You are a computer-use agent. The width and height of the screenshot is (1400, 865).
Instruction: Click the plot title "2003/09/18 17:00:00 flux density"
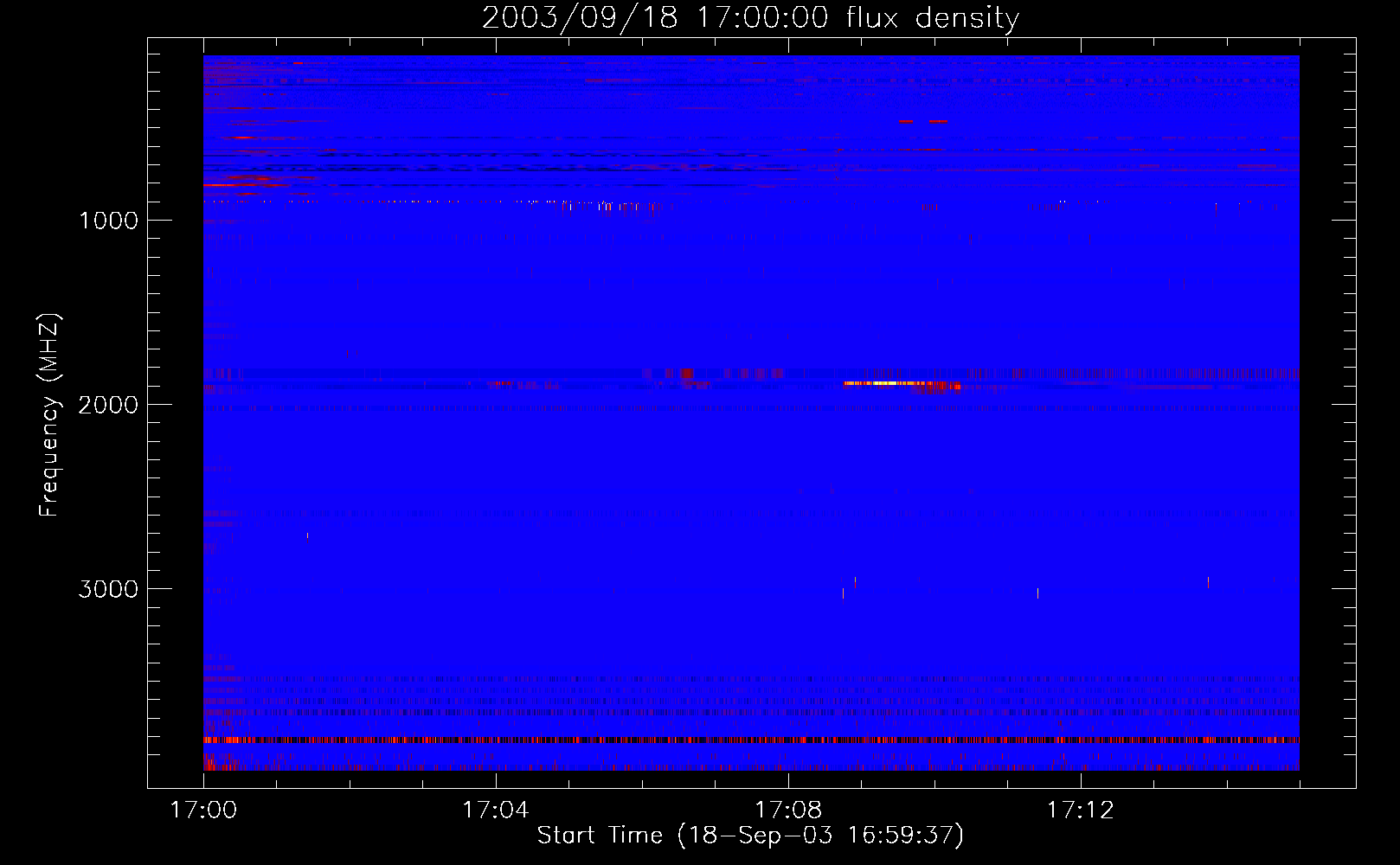point(750,17)
